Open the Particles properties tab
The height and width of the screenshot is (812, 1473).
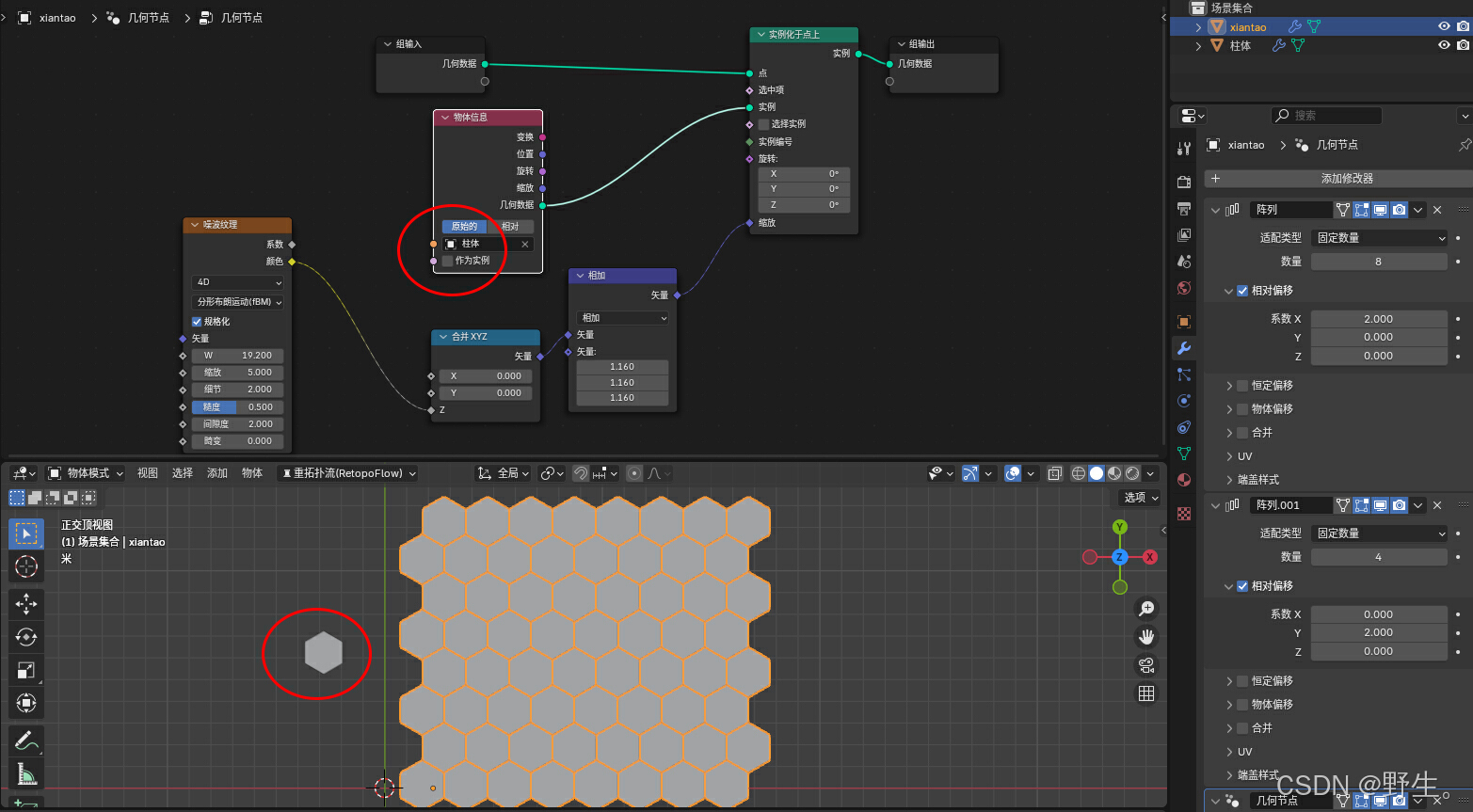1184,374
